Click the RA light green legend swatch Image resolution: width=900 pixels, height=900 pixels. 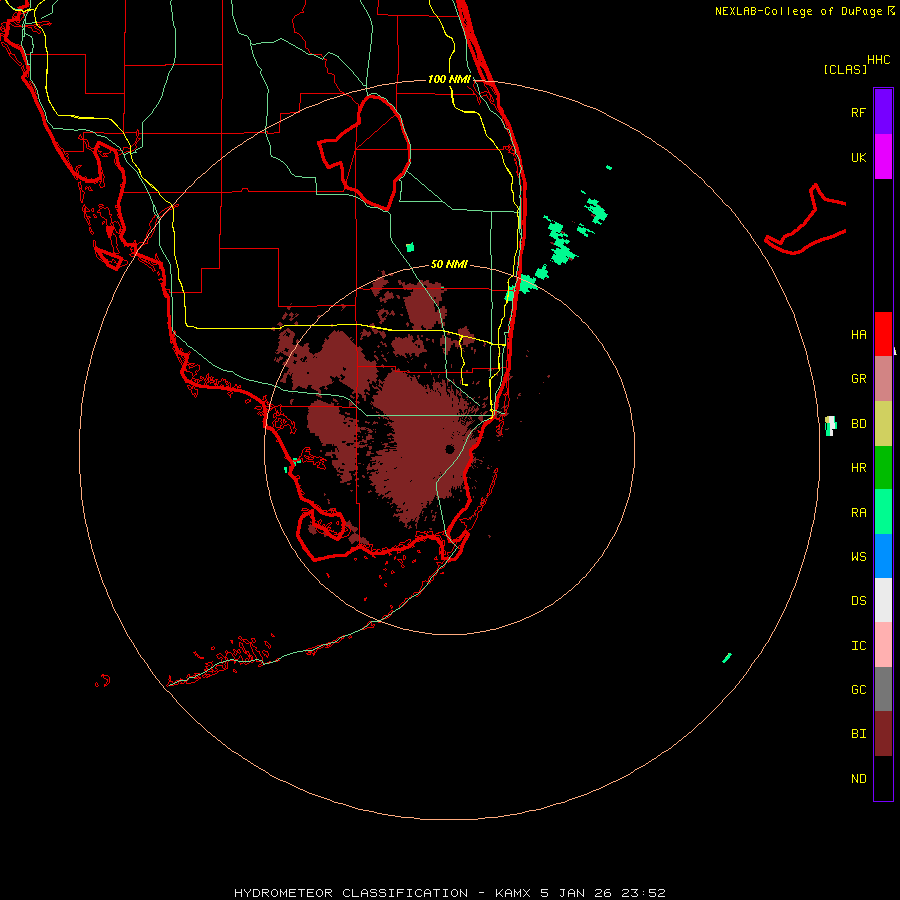click(x=883, y=512)
